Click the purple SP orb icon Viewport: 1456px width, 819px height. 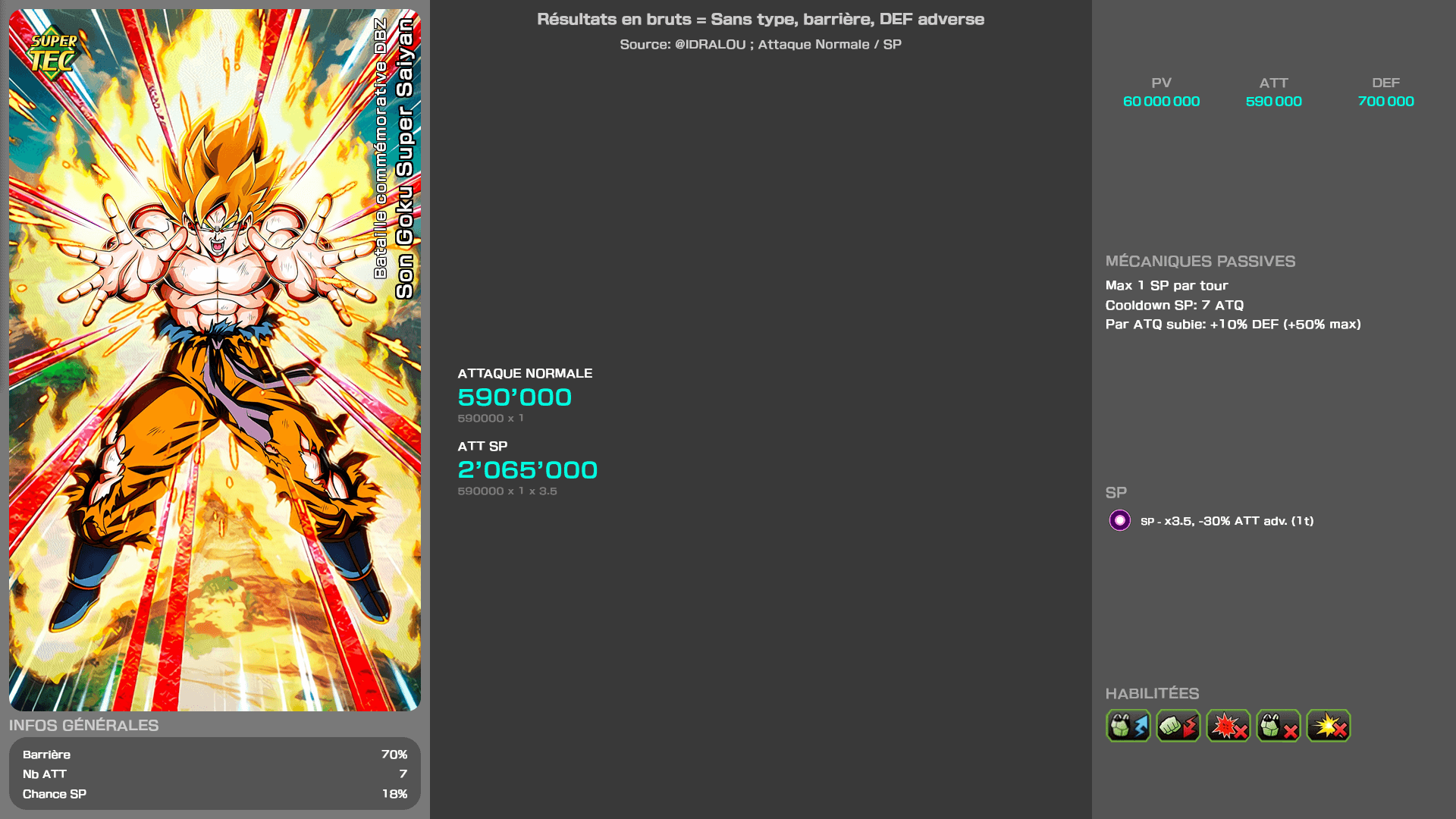(x=1119, y=520)
